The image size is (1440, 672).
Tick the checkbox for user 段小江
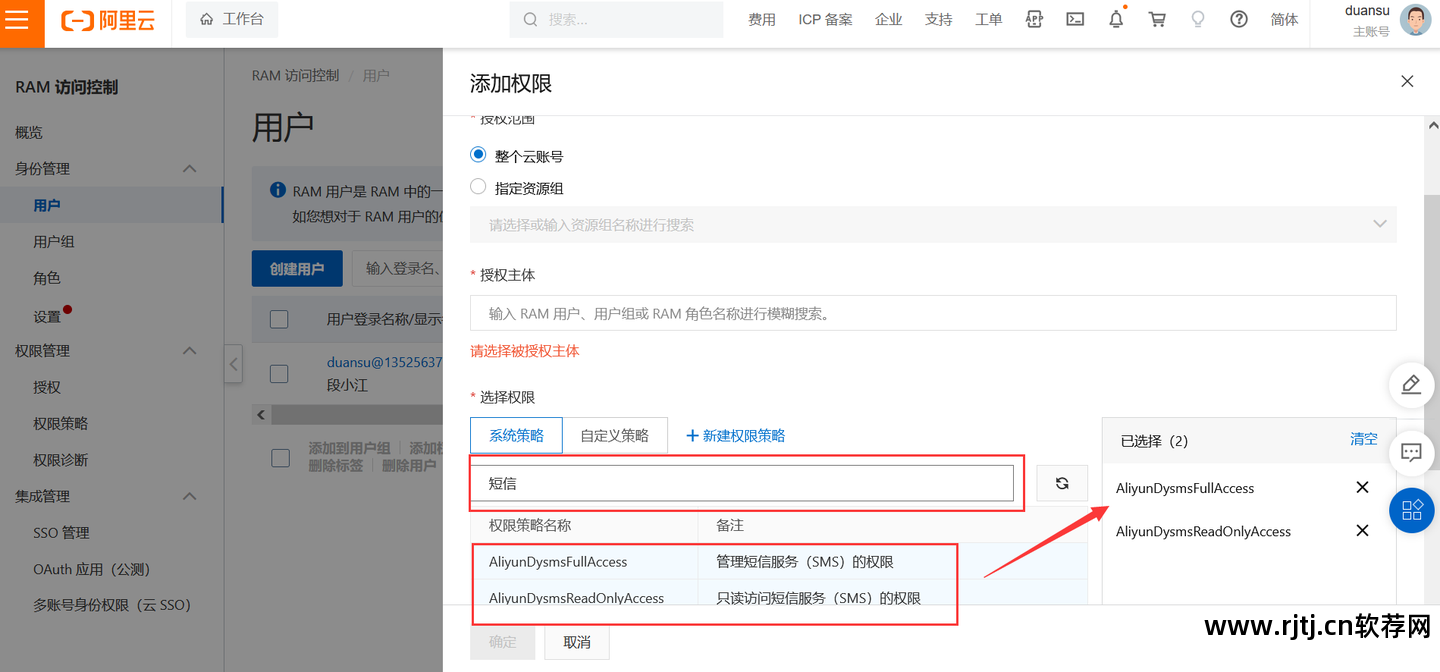280,373
